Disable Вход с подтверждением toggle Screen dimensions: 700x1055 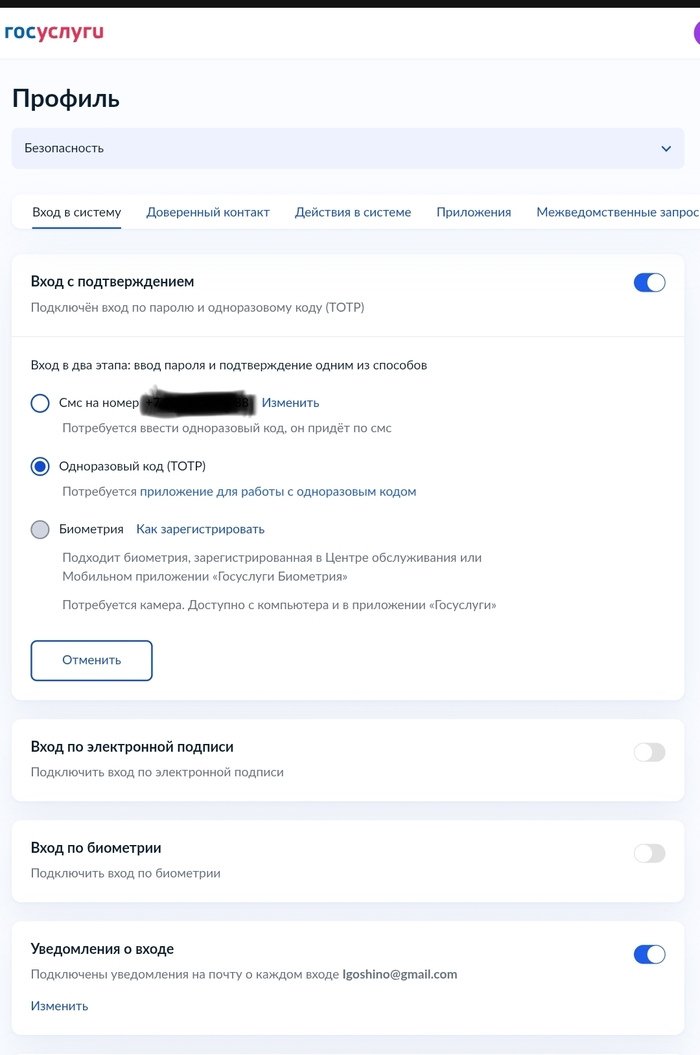[649, 283]
